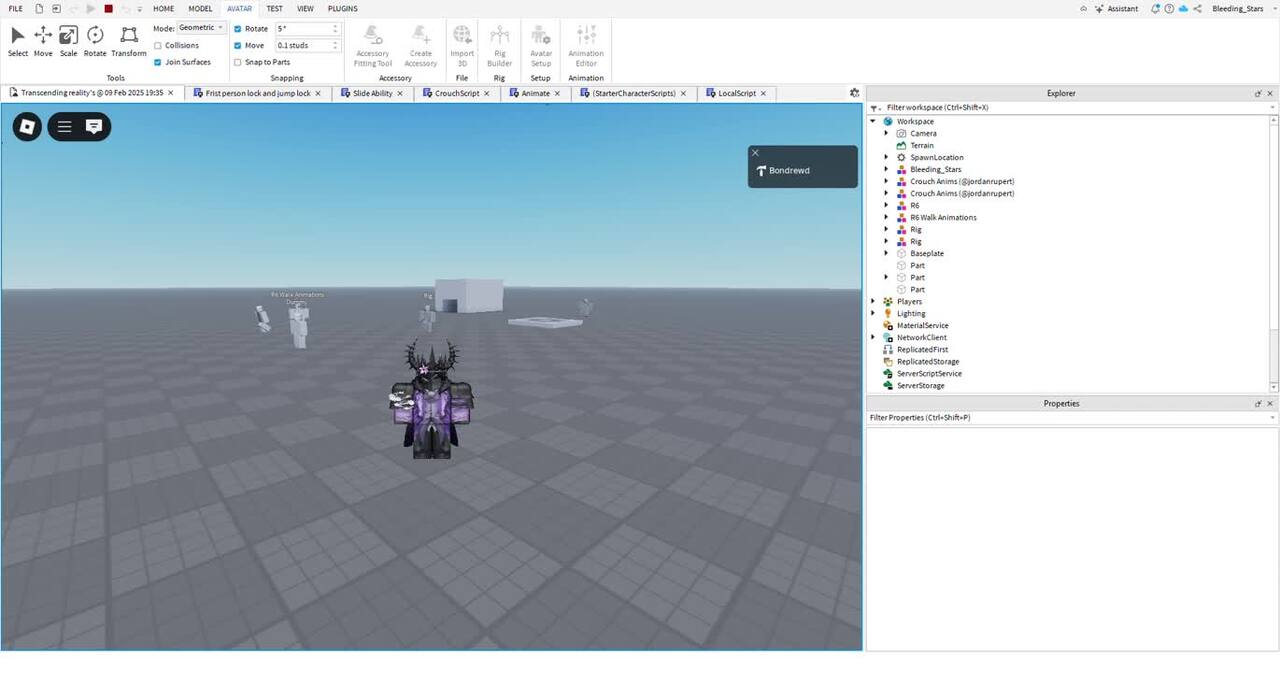
Task: Open the hamburger menu icon in the viewport
Action: click(64, 126)
